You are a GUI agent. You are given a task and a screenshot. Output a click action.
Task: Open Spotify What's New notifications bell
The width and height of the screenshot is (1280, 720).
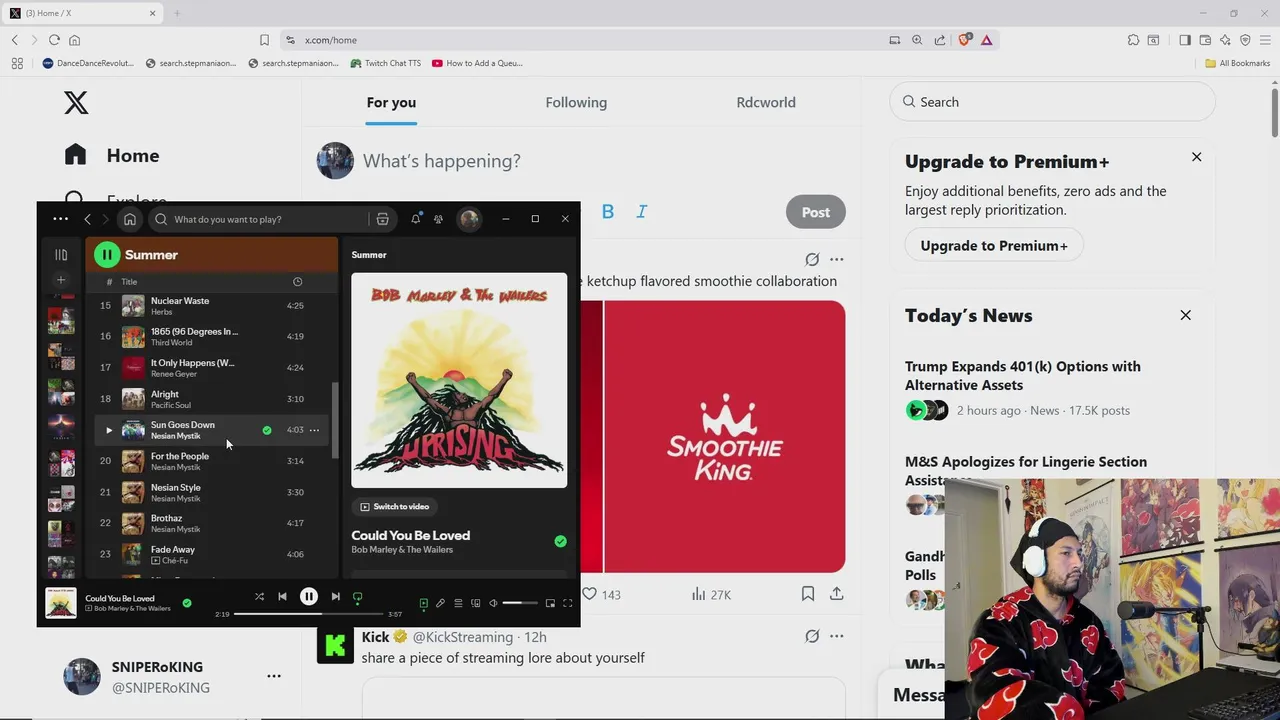tap(416, 219)
